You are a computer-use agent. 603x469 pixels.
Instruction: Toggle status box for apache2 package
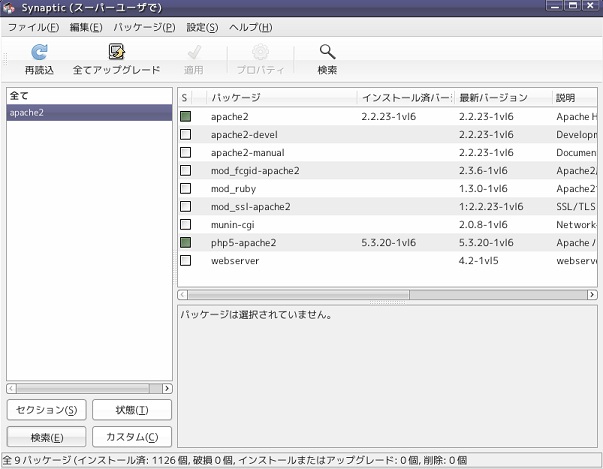point(186,116)
